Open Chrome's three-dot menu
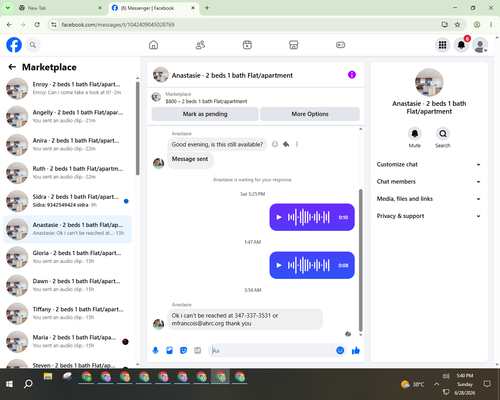The image size is (500, 400). (x=491, y=24)
